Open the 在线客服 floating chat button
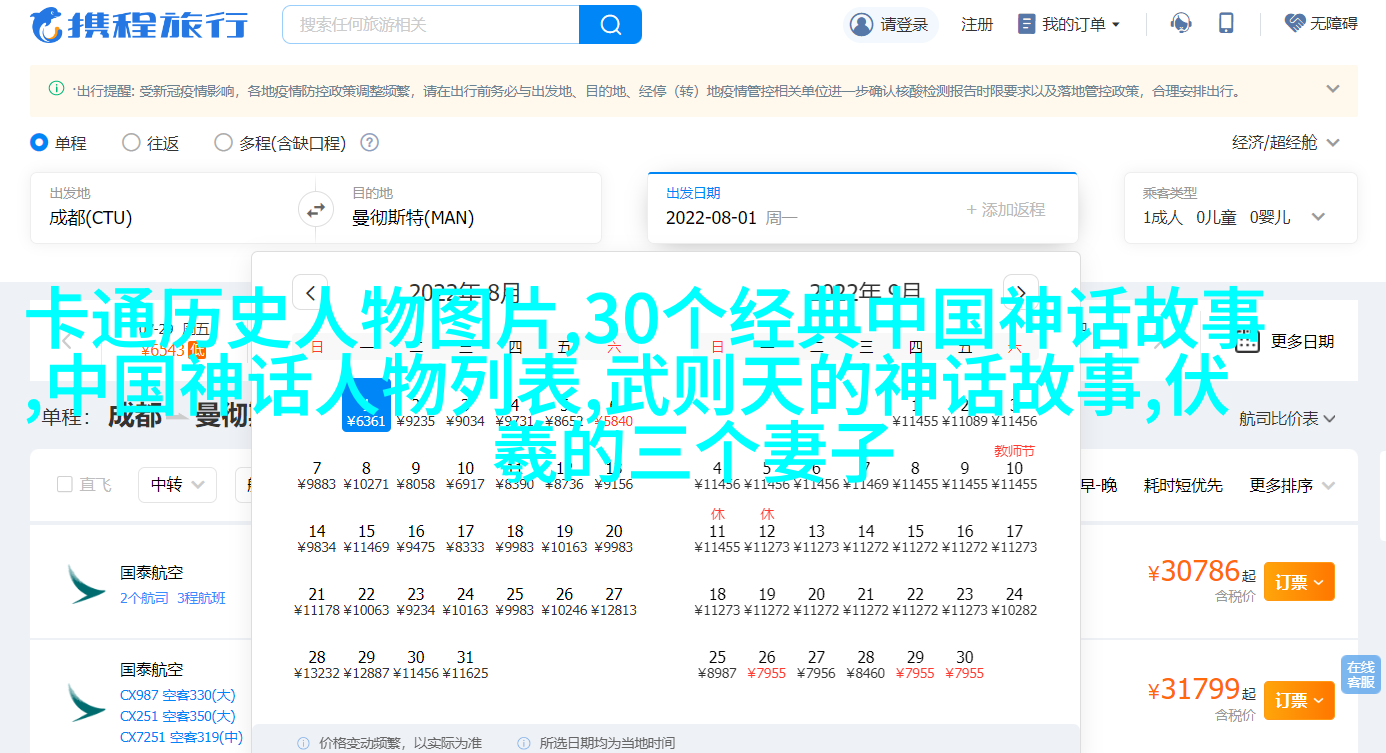Screen dimensions: 1386x753 1360,675
